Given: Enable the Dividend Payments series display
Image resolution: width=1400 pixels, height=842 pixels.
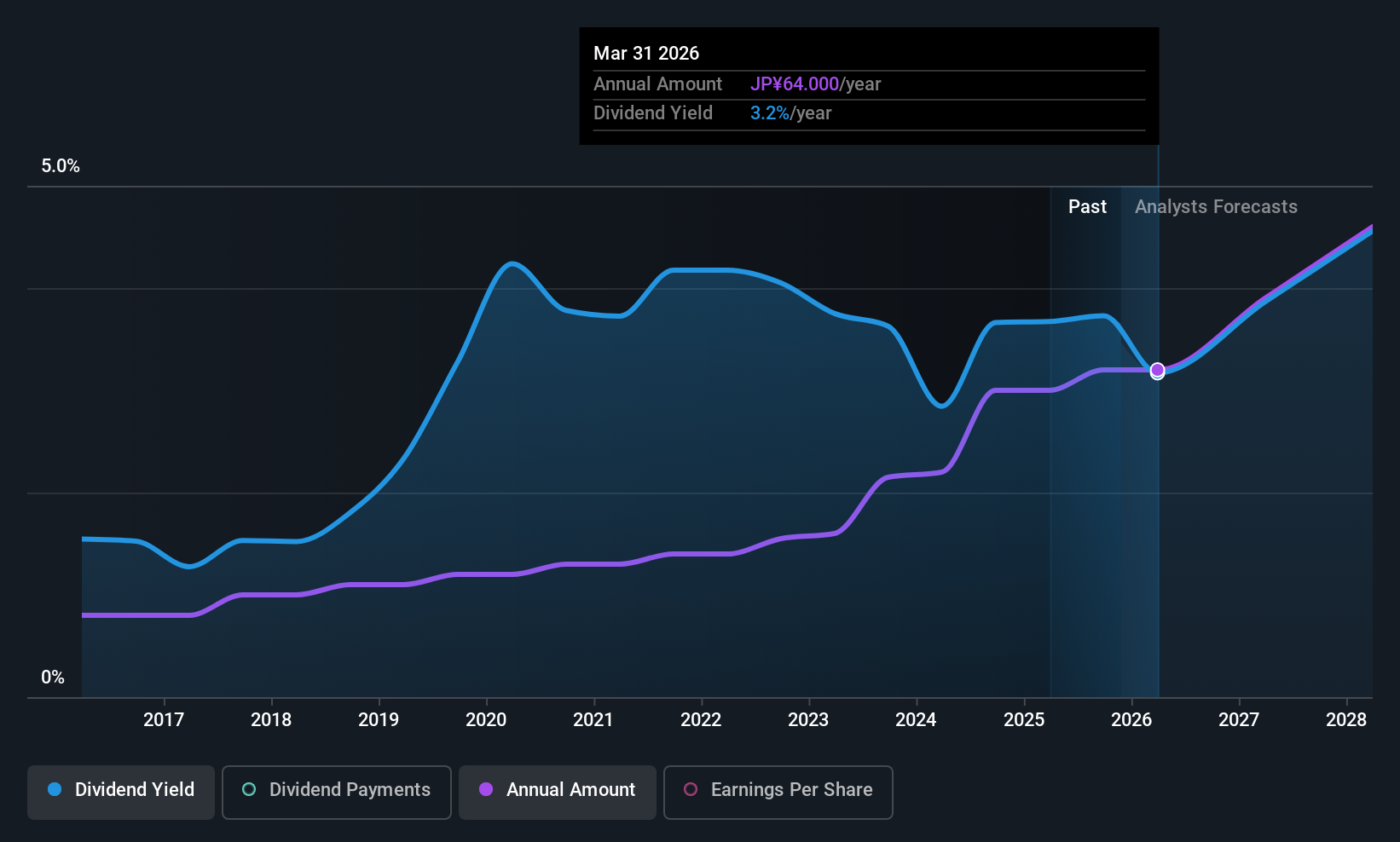Looking at the screenshot, I should click(336, 791).
